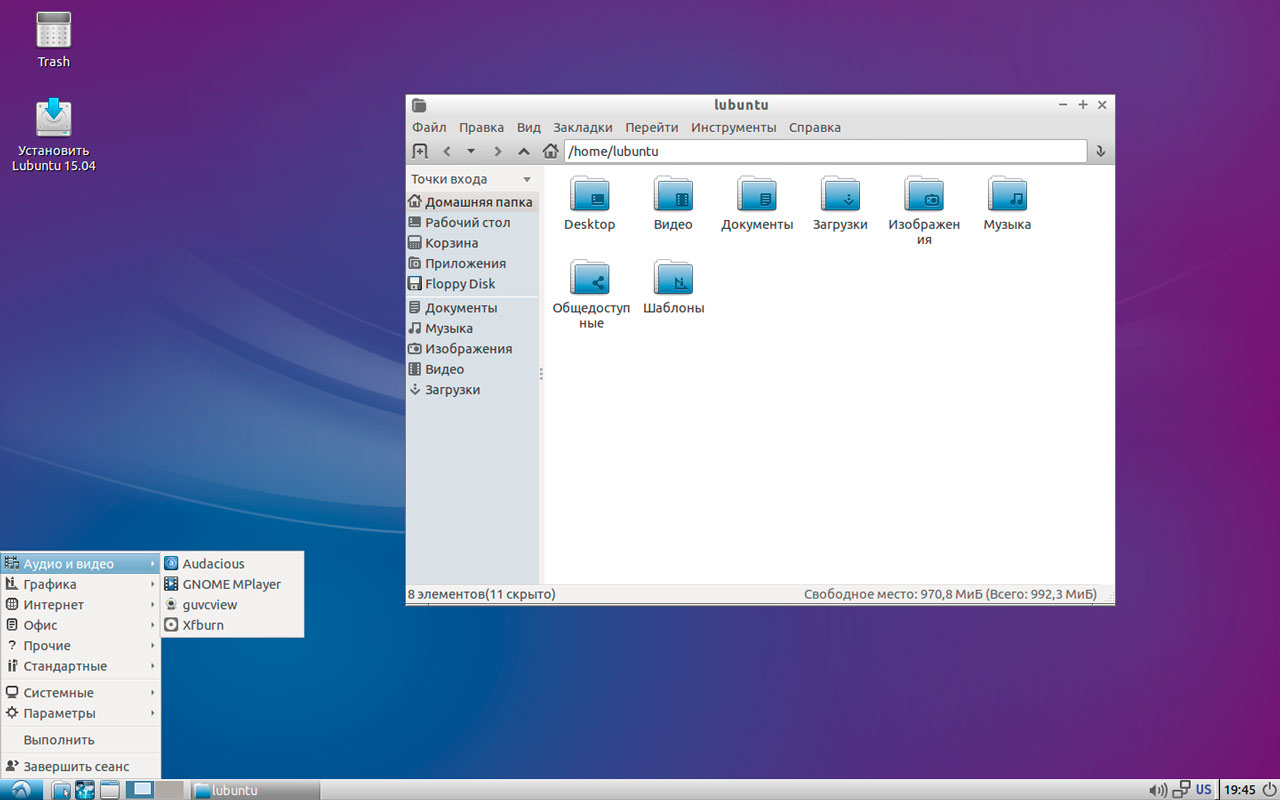
Task: Toggle the US keyboard layout indicator
Action: point(1204,790)
